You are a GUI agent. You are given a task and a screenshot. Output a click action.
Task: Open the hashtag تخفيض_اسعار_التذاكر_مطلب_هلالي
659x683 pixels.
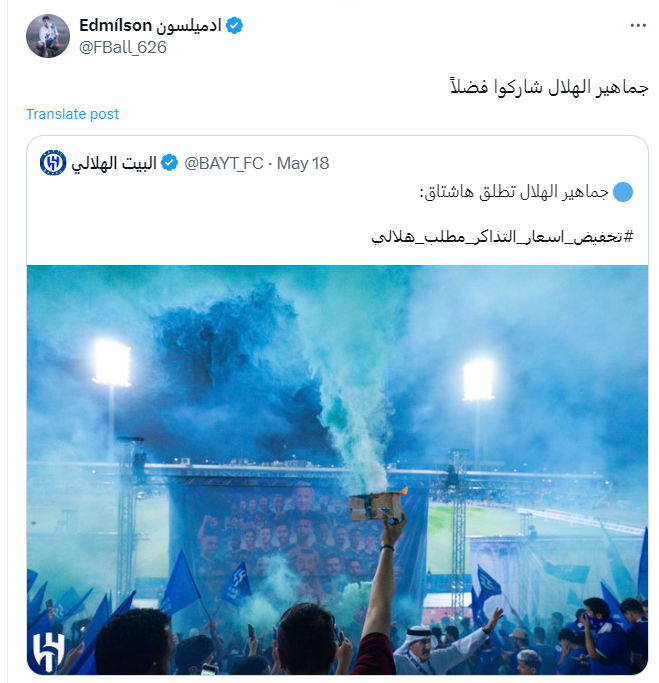coord(502,237)
